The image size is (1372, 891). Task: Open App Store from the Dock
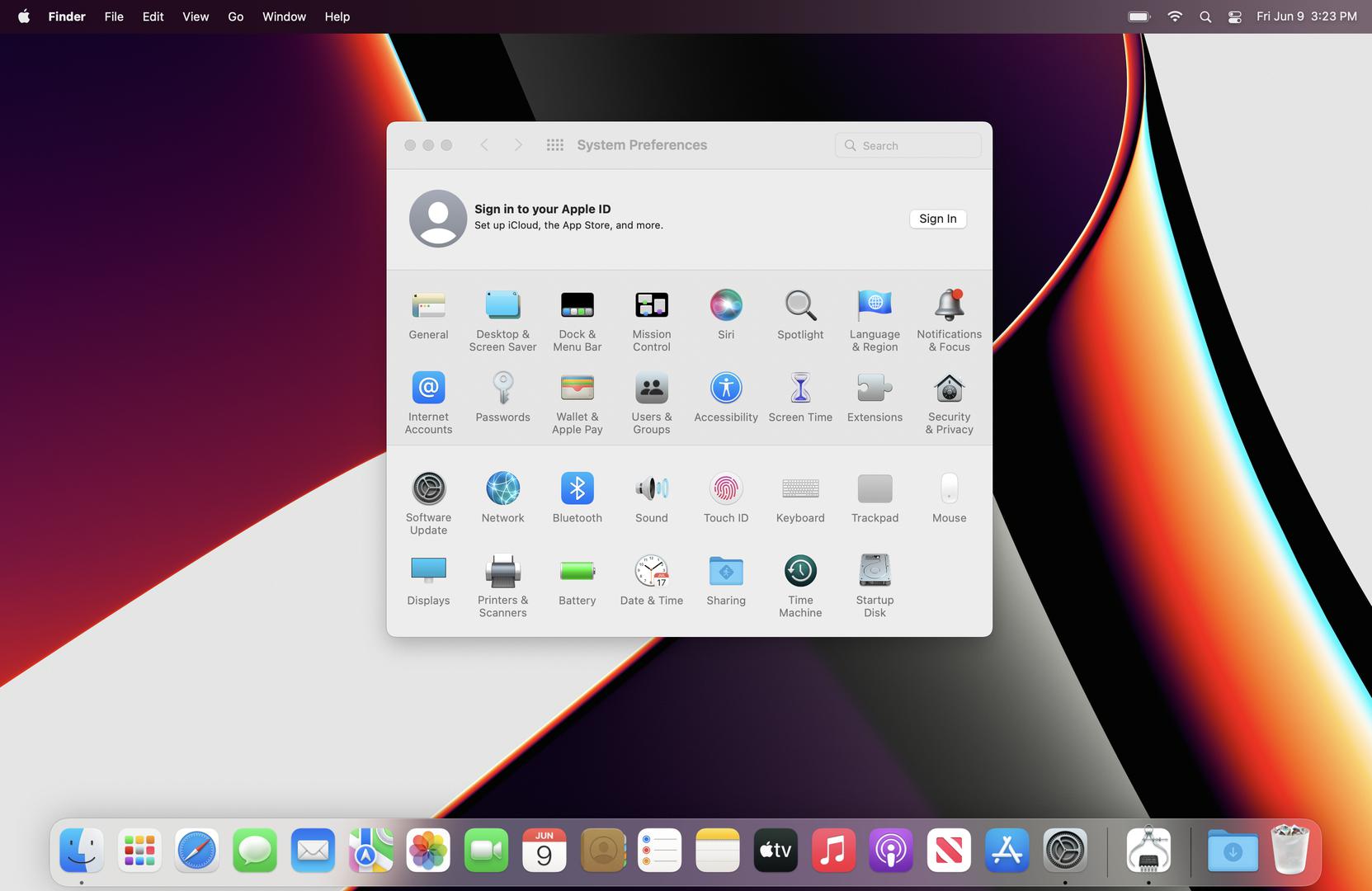pos(1007,851)
